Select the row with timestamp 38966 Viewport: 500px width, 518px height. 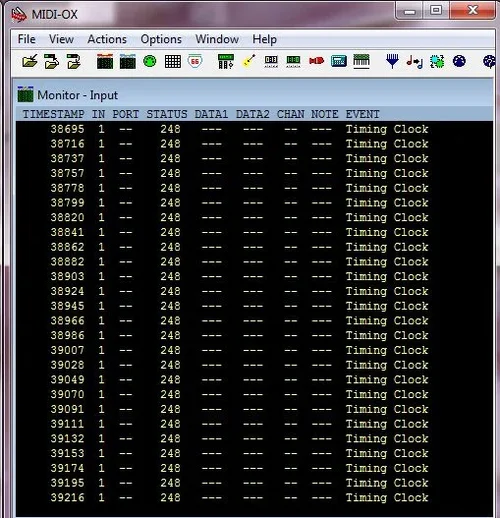click(254, 321)
